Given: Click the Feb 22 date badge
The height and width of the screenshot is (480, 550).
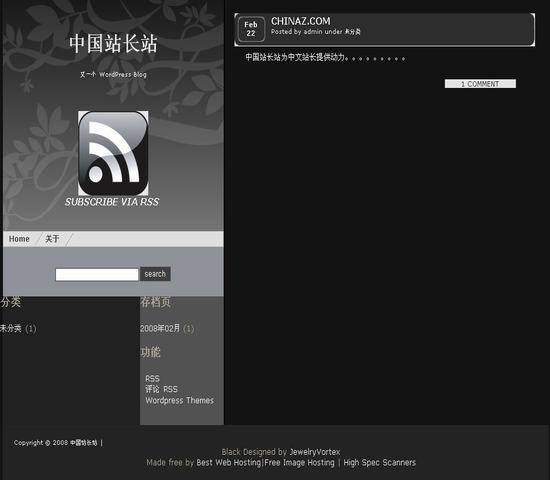Looking at the screenshot, I should (251, 29).
